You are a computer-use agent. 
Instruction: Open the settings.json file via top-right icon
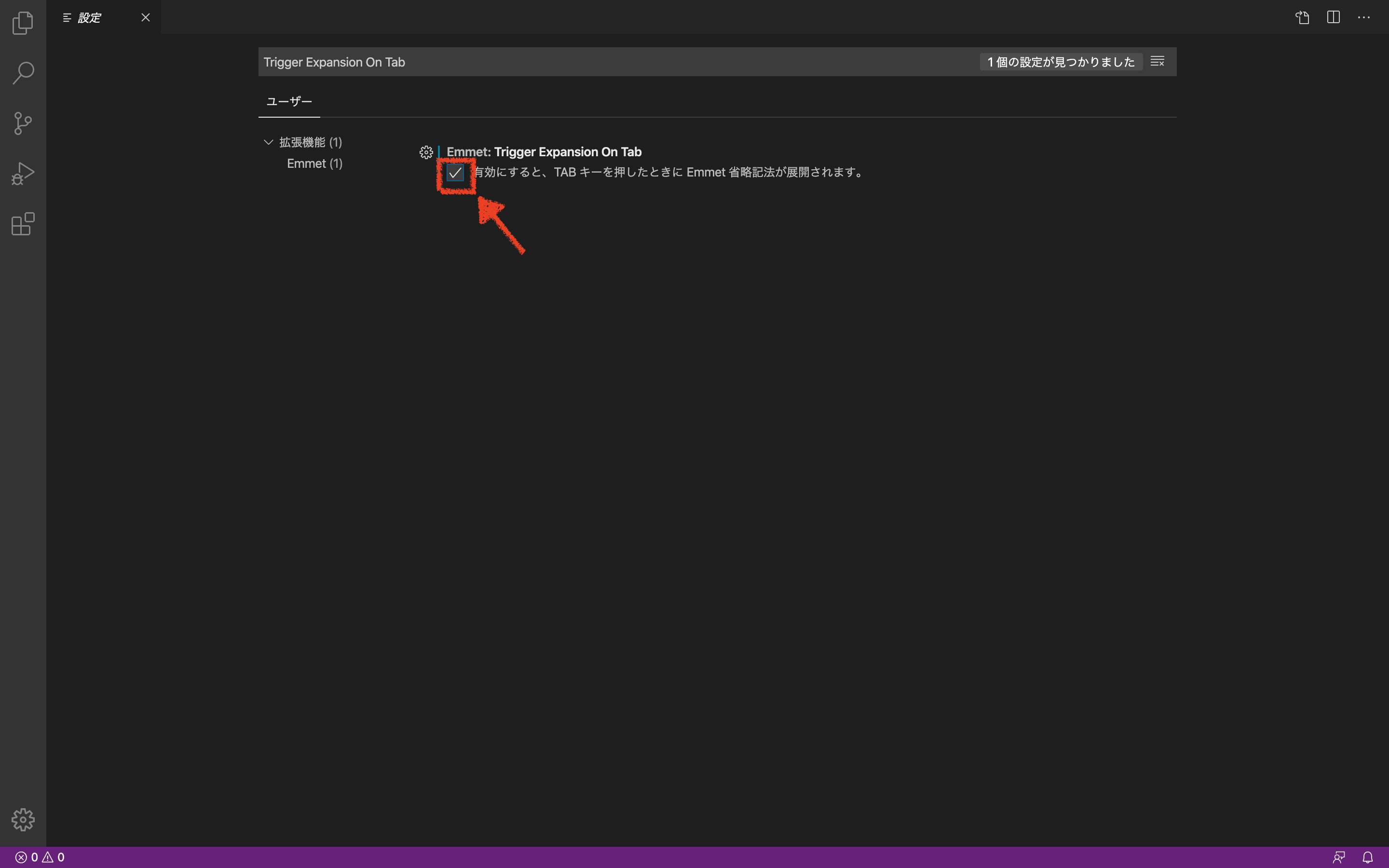click(x=1302, y=17)
